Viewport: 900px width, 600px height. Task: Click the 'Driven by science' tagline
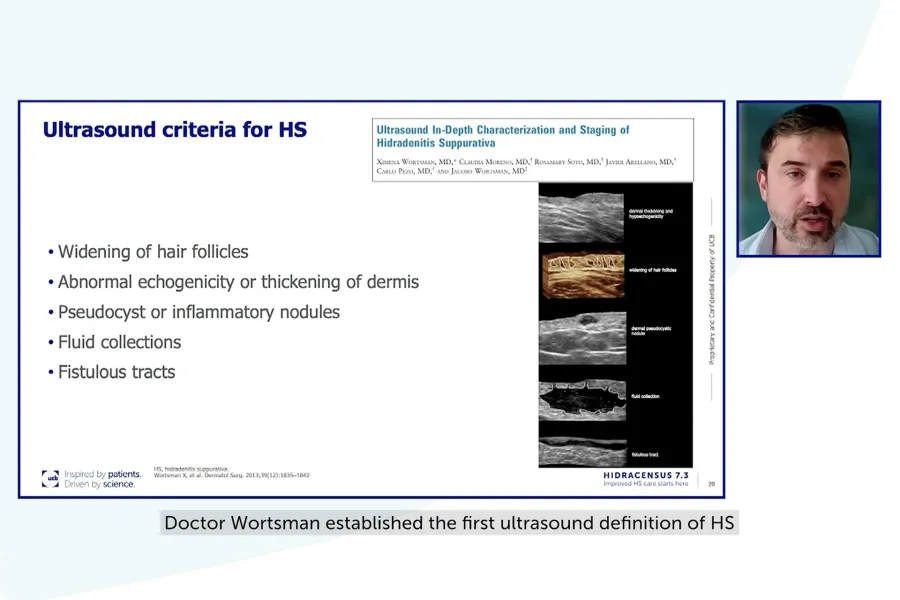click(x=99, y=484)
